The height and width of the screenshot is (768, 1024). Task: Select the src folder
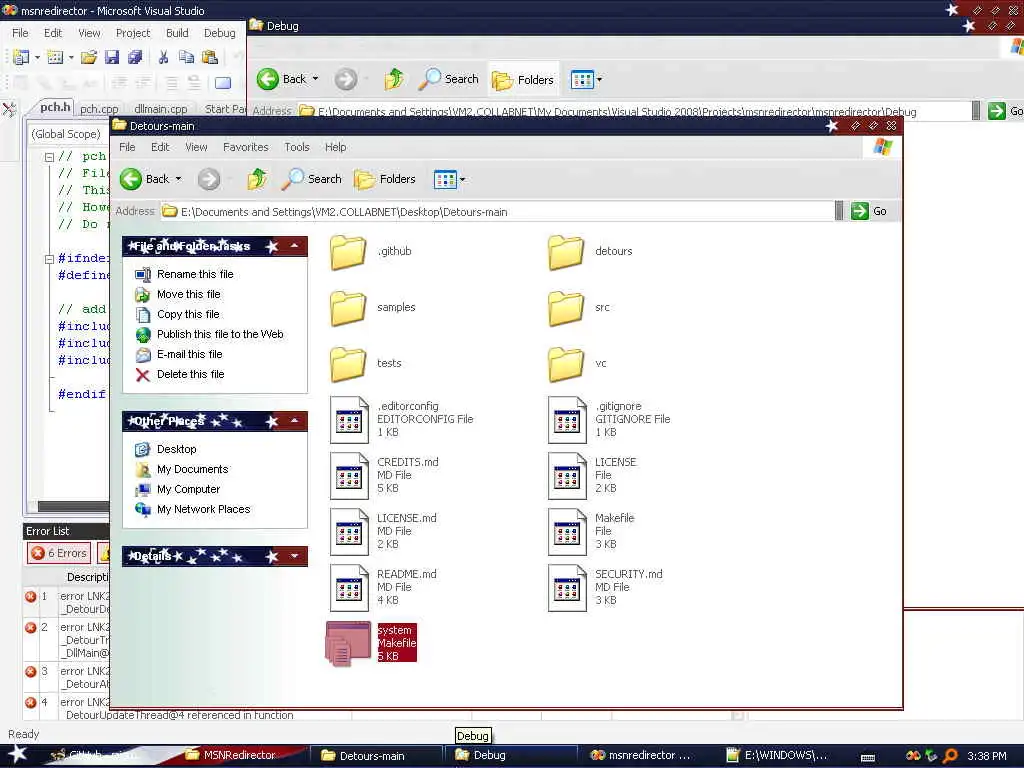click(579, 308)
